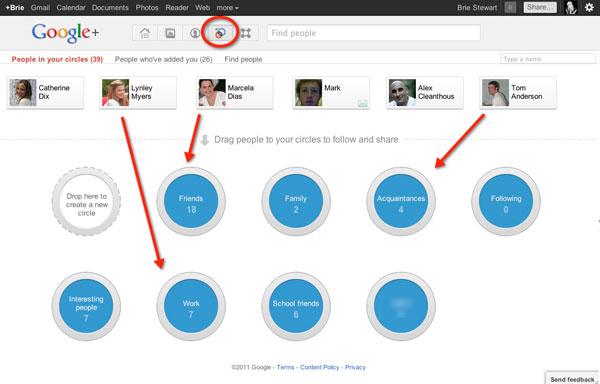Open the Home stream icon
Image resolution: width=600 pixels, height=384 pixels.
145,33
